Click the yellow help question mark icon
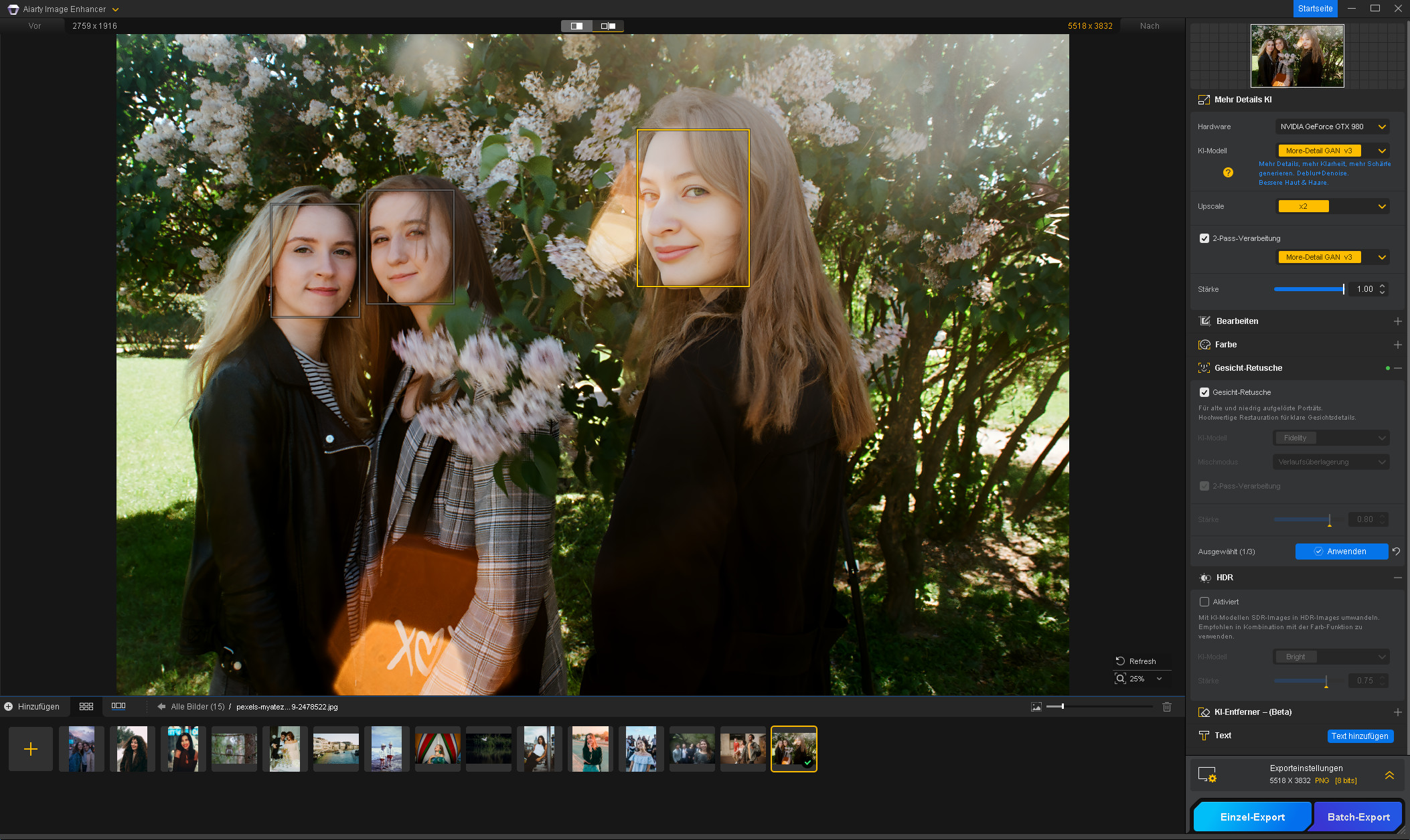Image resolution: width=1410 pixels, height=840 pixels. (1228, 173)
